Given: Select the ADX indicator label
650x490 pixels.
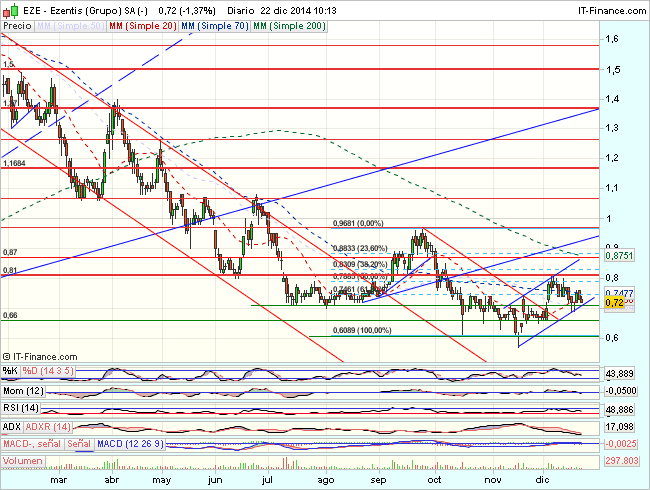Looking at the screenshot, I should click(12, 427).
